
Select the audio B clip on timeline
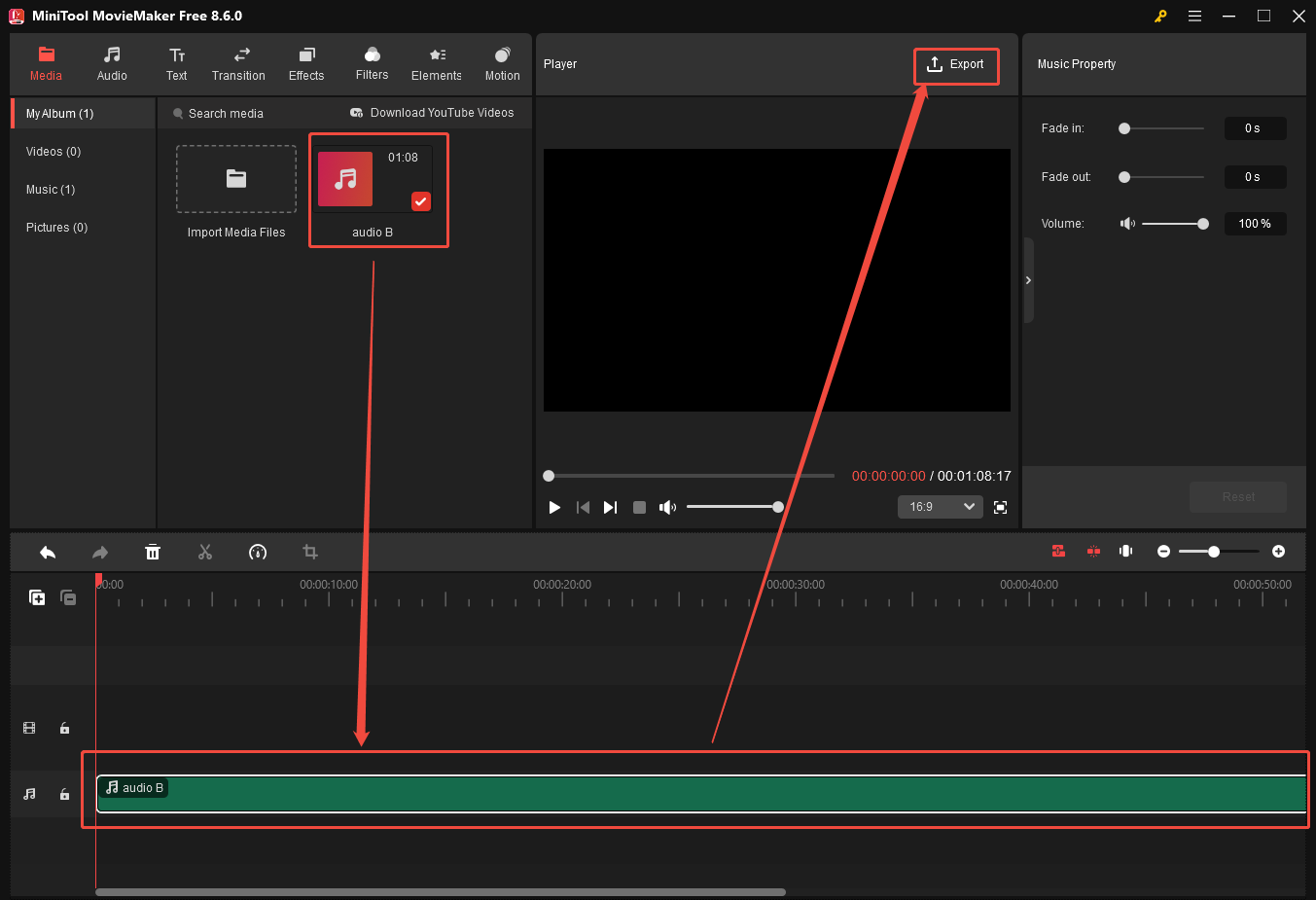pyautogui.click(x=701, y=794)
